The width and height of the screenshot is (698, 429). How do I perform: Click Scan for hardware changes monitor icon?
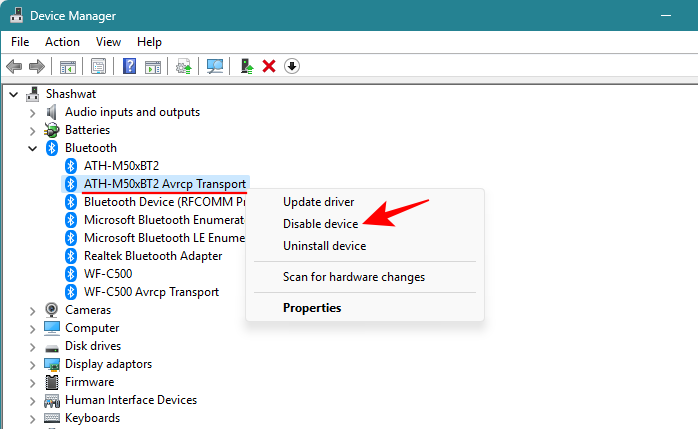(x=215, y=67)
